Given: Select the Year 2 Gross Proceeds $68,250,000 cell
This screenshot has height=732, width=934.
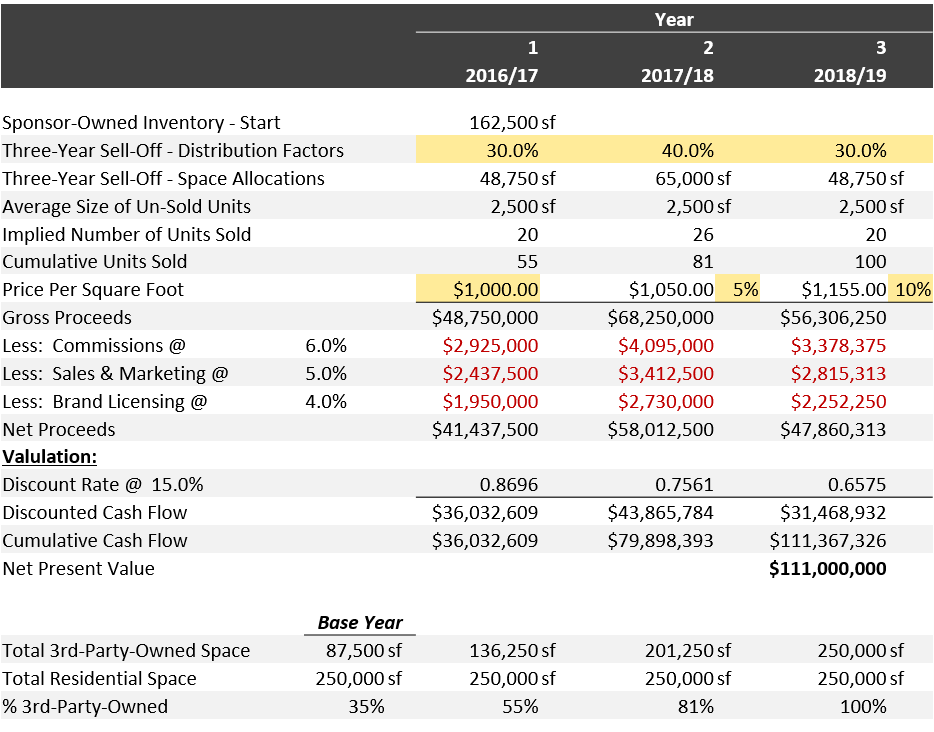Looking at the screenshot, I should pyautogui.click(x=660, y=317).
